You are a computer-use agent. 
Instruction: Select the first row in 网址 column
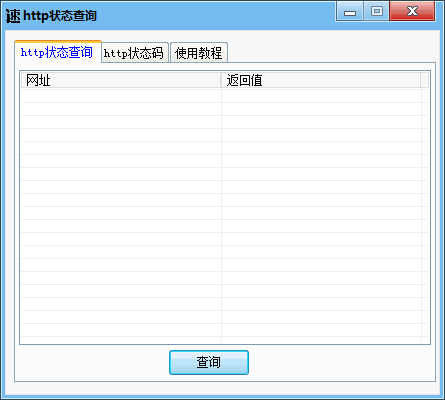point(121,96)
